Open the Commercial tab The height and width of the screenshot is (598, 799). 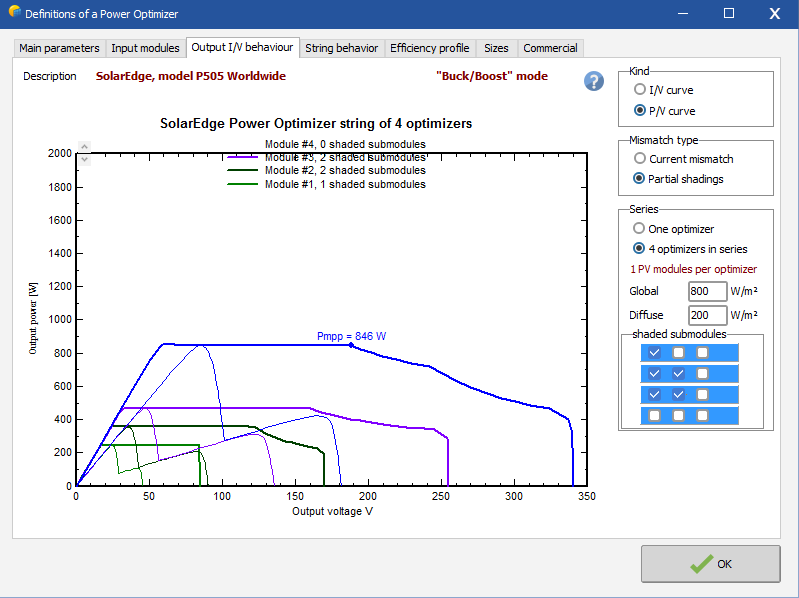(x=550, y=48)
